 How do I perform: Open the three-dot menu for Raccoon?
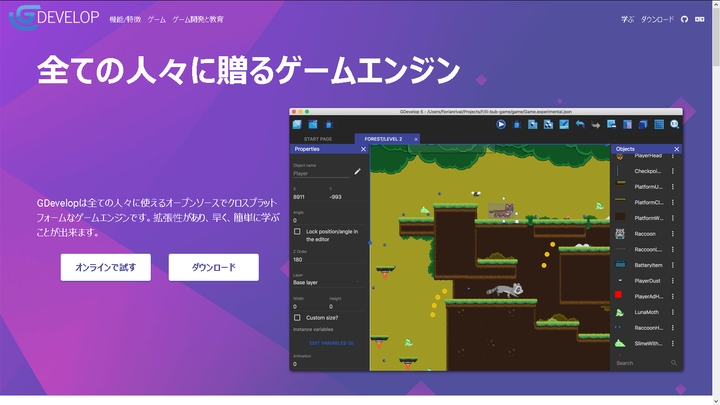pos(673,234)
